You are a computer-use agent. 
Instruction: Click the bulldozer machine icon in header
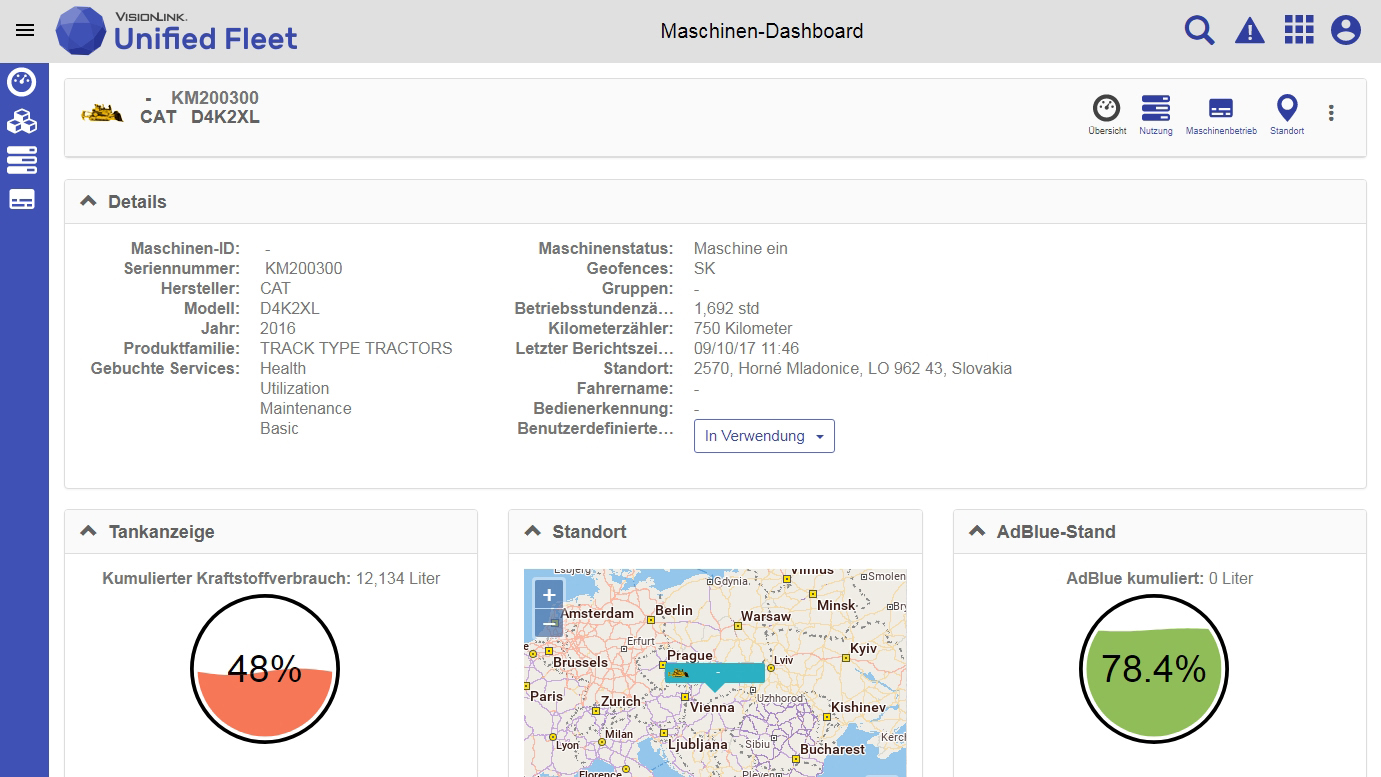pos(102,112)
